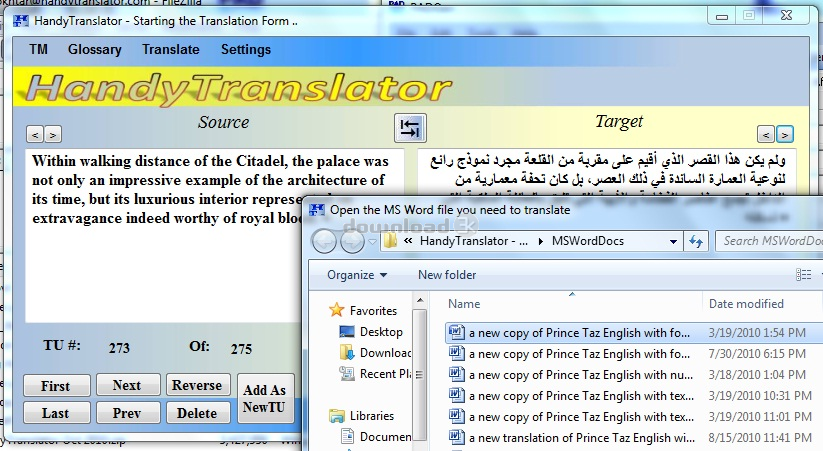Click the Open dialog back arrow

[324, 242]
